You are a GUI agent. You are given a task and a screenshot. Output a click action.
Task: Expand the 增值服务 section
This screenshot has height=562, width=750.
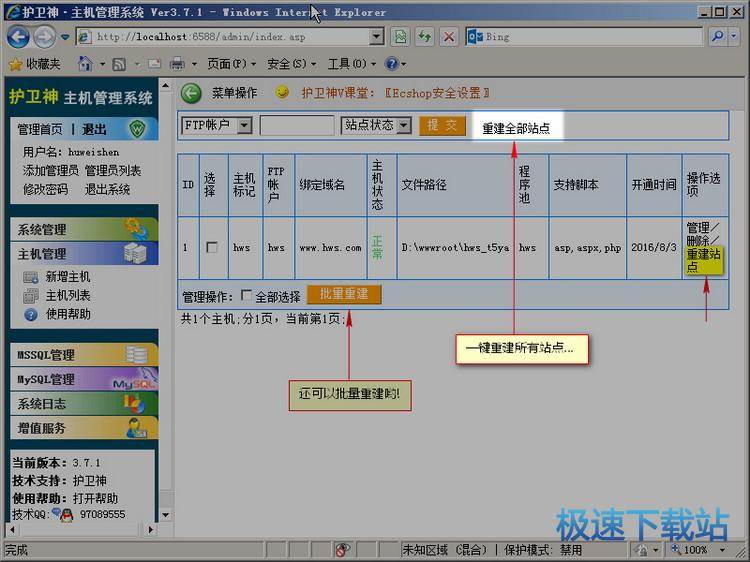click(84, 428)
